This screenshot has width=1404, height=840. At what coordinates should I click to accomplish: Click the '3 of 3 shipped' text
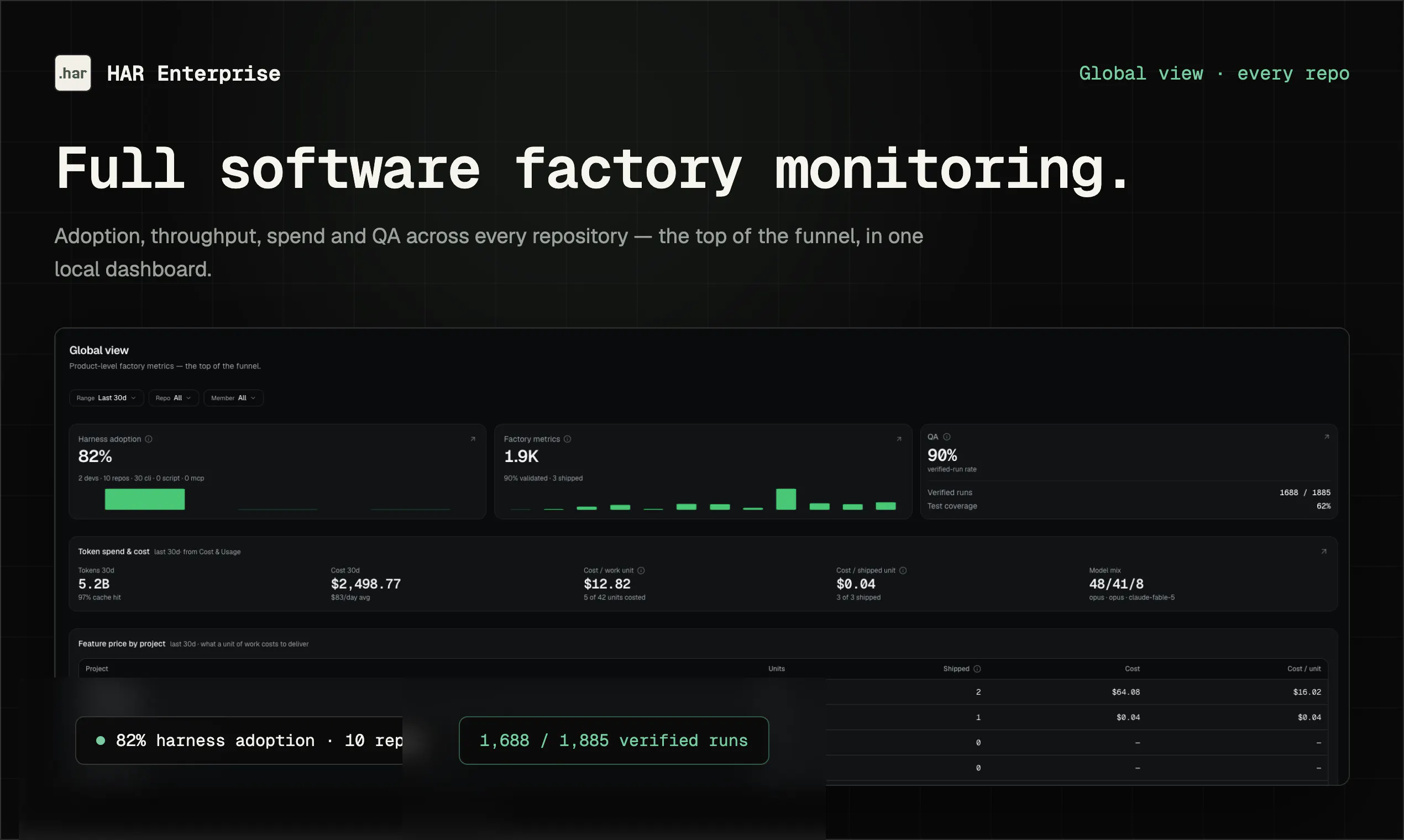858,598
